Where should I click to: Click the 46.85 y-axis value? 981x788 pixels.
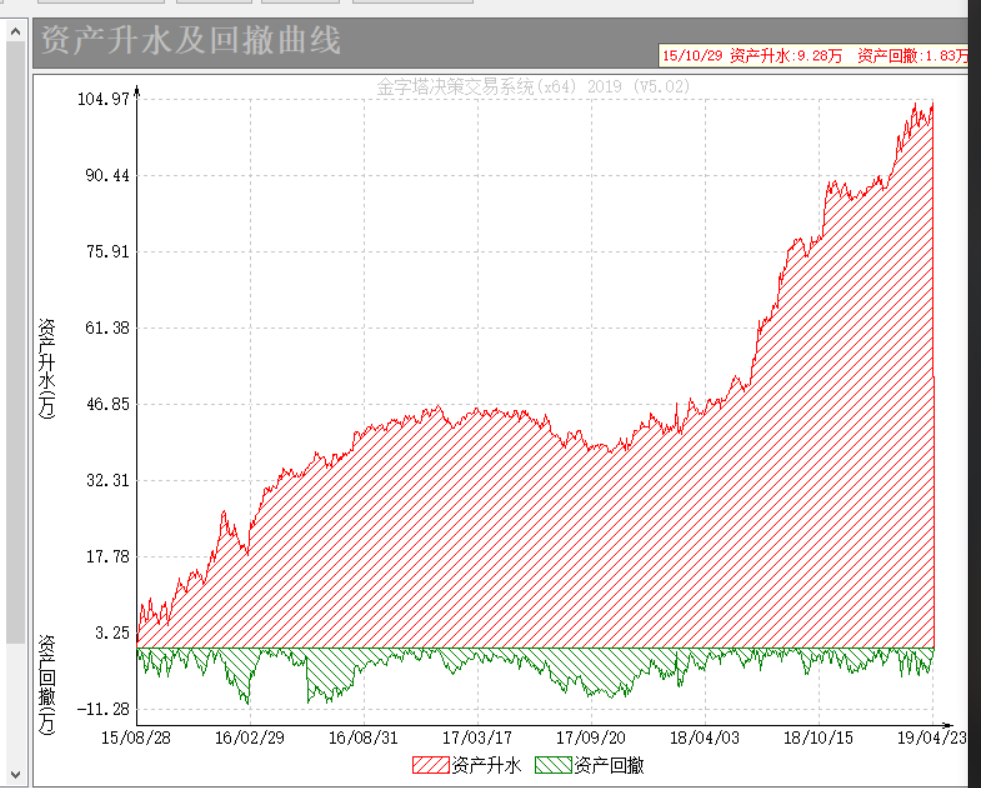(108, 404)
